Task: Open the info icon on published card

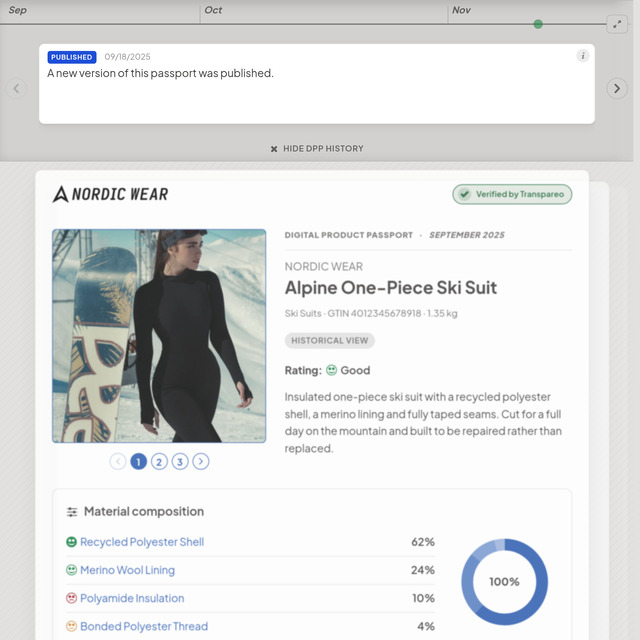Action: coord(582,56)
